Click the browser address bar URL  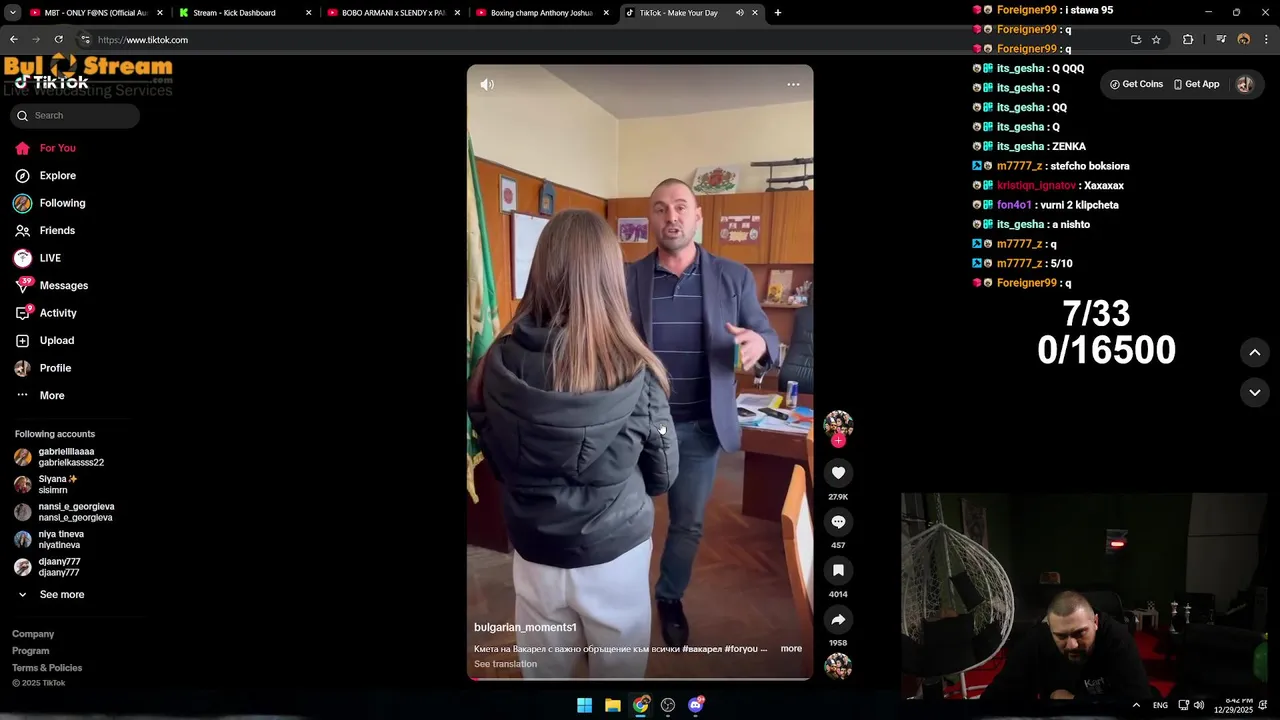click(x=143, y=40)
